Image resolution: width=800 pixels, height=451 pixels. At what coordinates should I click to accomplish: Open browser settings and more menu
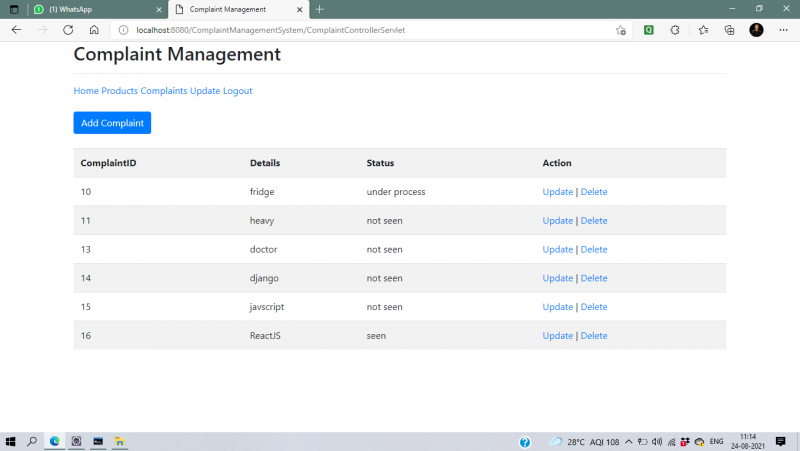pos(783,30)
